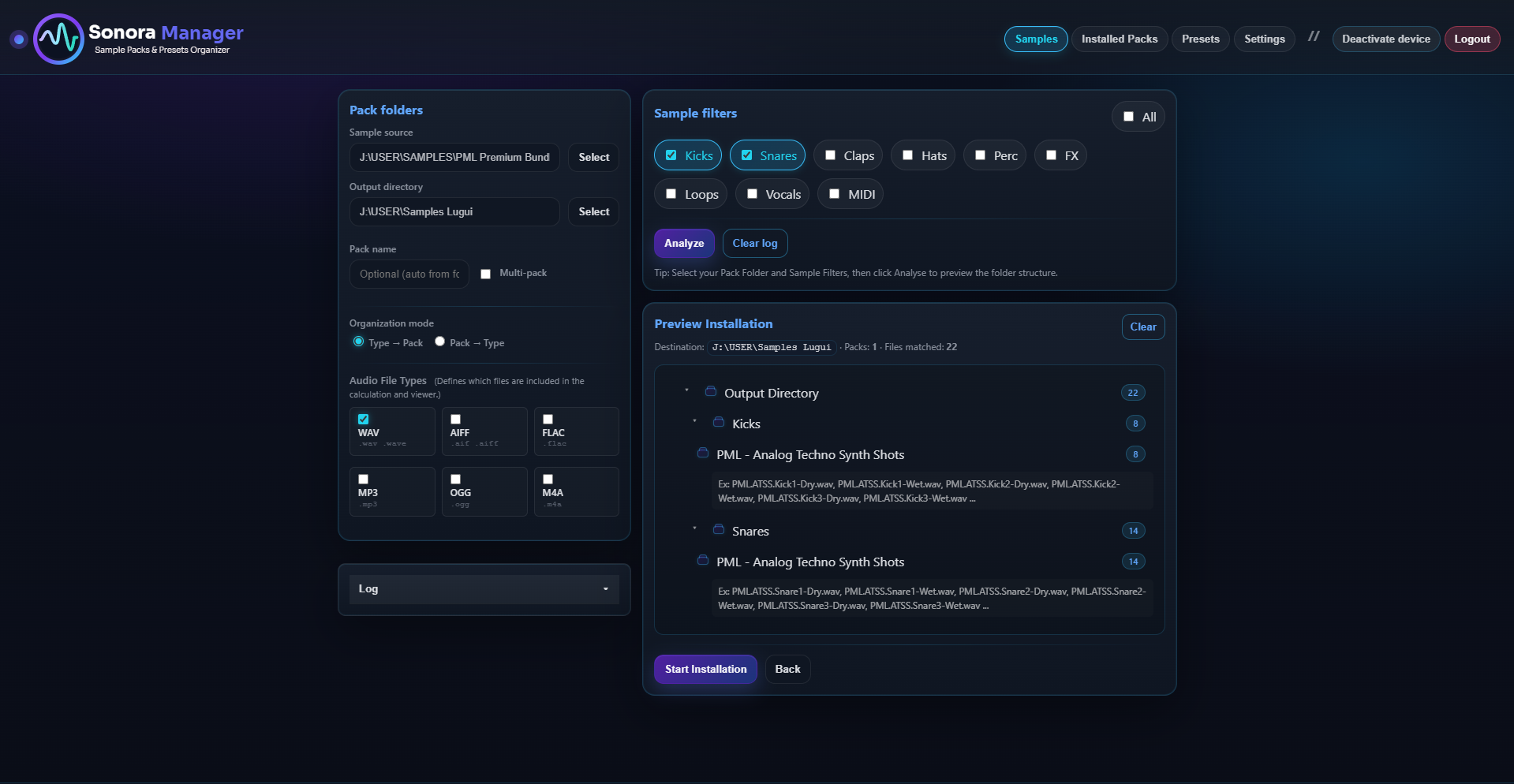Select PML pack row under Kicks
Screen dimensions: 1514x784
920,454
